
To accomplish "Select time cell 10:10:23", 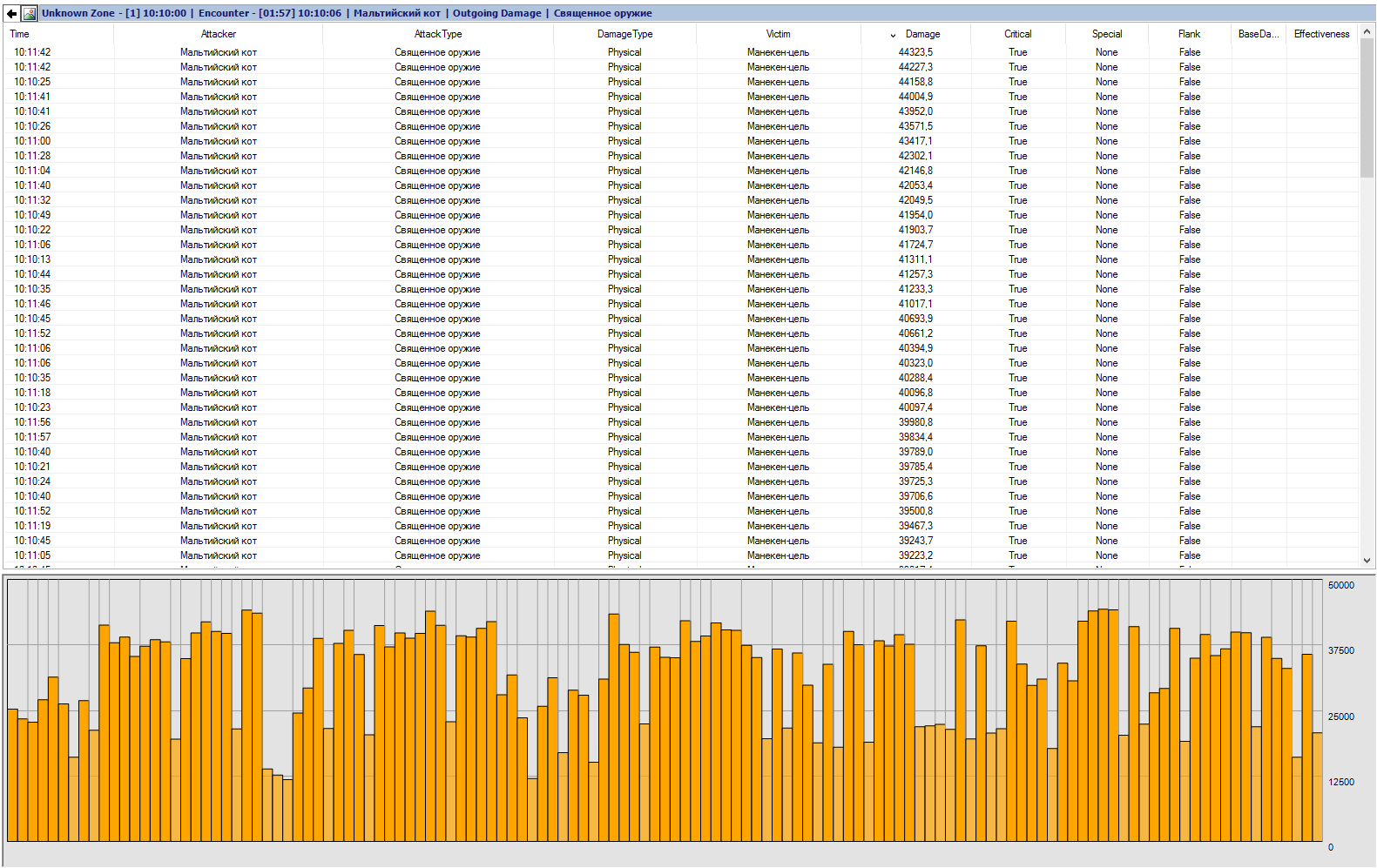I will (32, 407).
